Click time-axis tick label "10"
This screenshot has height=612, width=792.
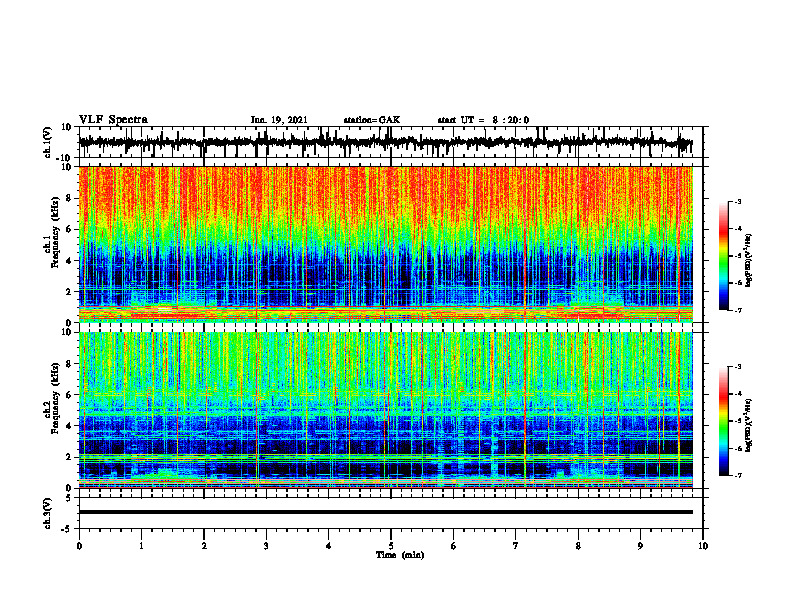tap(703, 546)
